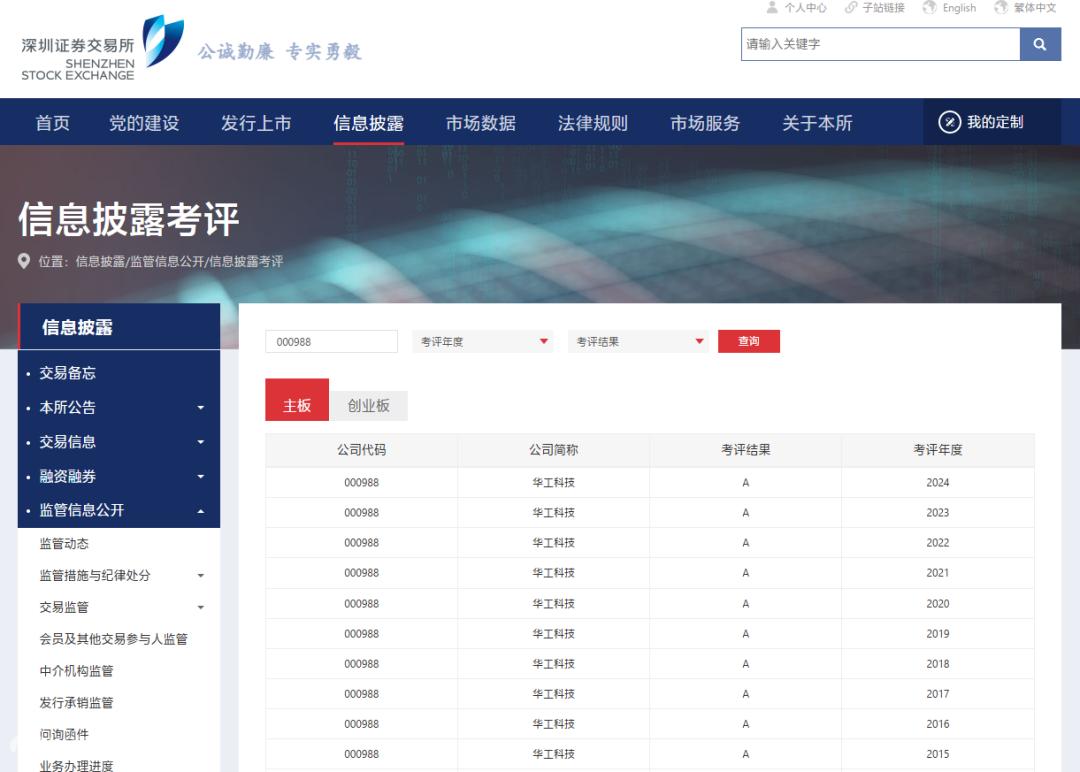Image resolution: width=1080 pixels, height=772 pixels.
Task: Click the 子站链接 chain icon link
Action: pyautogui.click(x=874, y=8)
